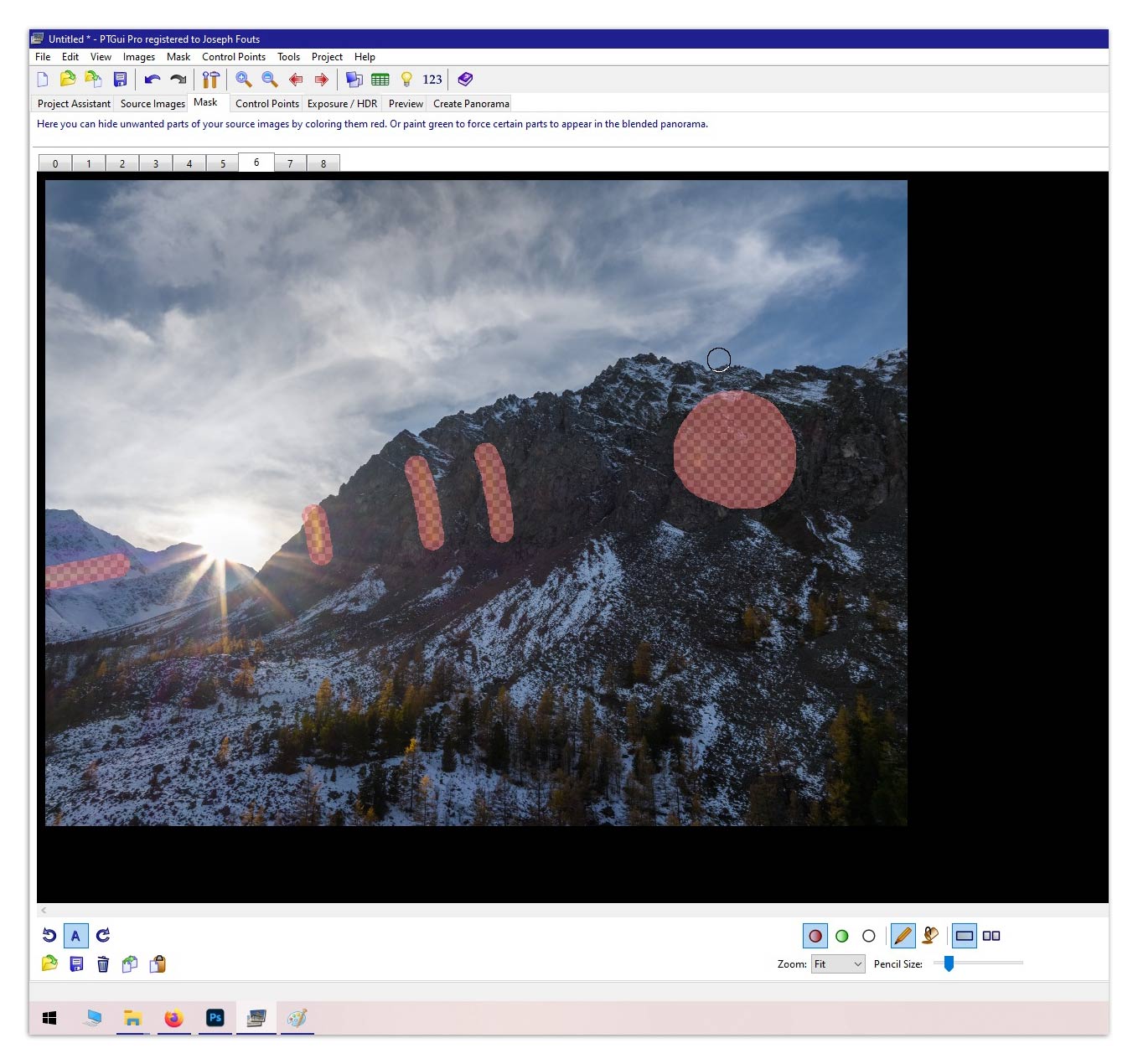Open Photoshop from the taskbar
Screen dimensions: 1138x1064
click(215, 1018)
